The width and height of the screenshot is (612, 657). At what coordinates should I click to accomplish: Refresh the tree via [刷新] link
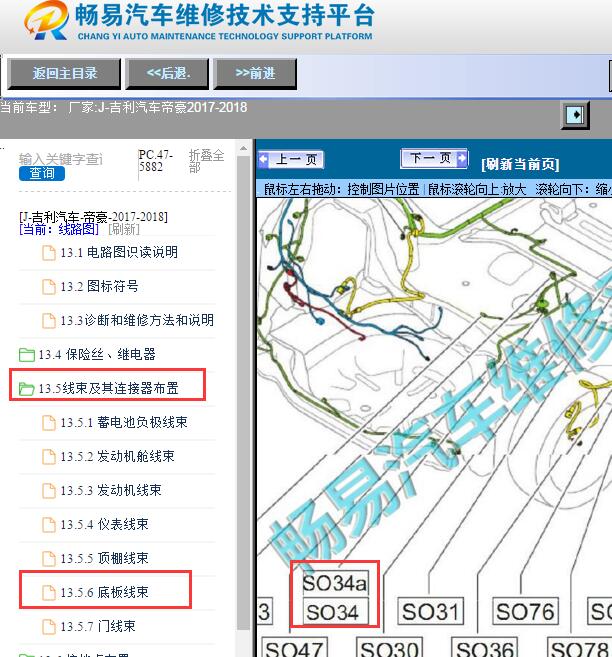click(x=124, y=229)
